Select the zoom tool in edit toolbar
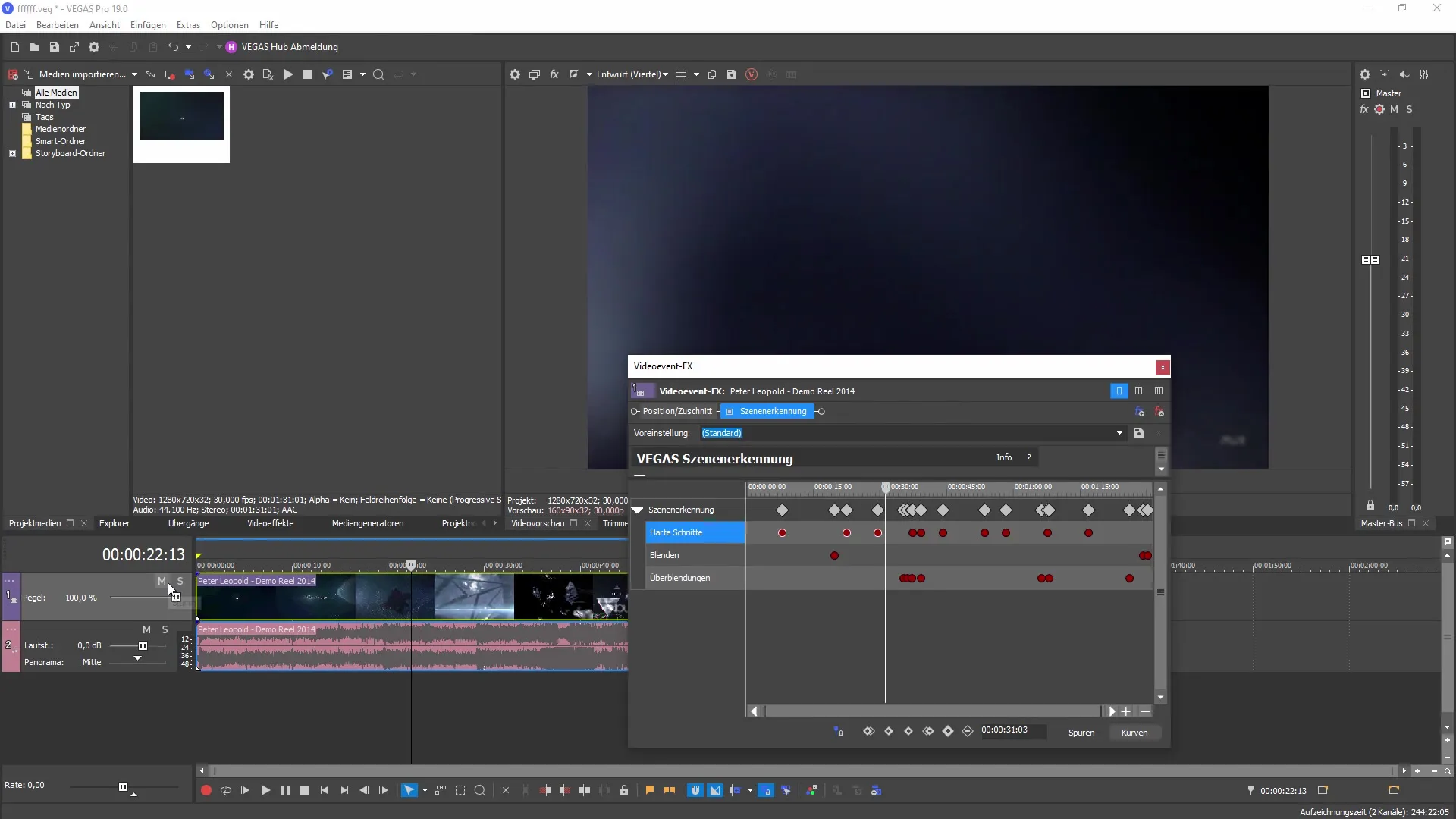The width and height of the screenshot is (1456, 819). point(480,790)
